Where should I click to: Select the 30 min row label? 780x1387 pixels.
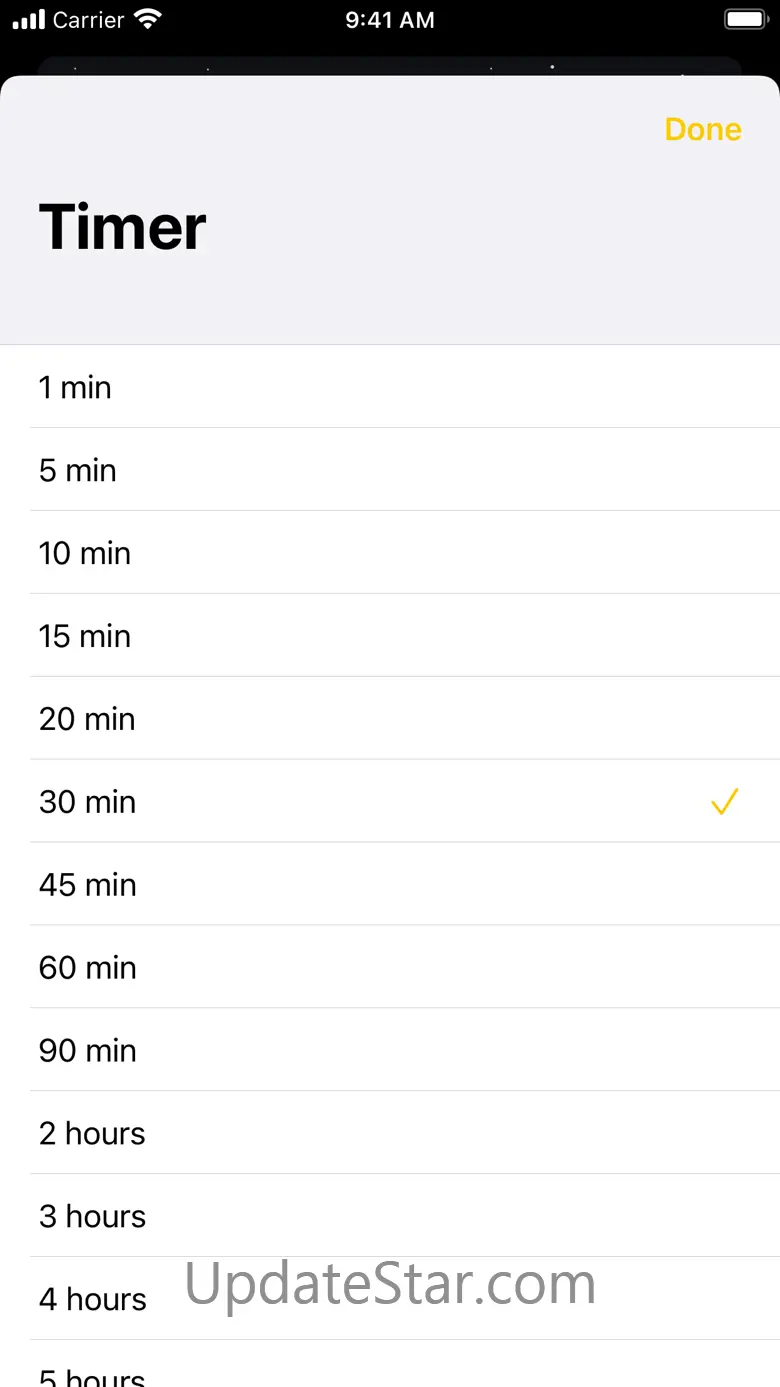tap(87, 802)
